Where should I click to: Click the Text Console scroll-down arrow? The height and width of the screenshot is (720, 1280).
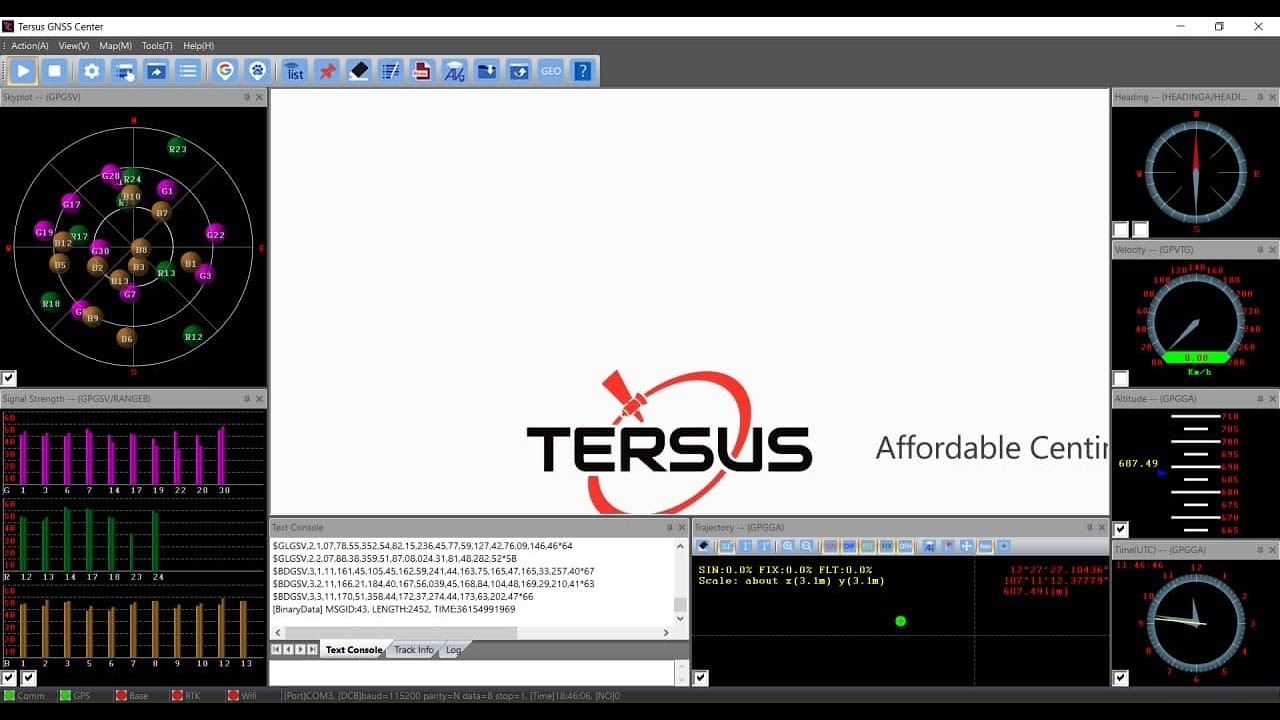tap(681, 619)
